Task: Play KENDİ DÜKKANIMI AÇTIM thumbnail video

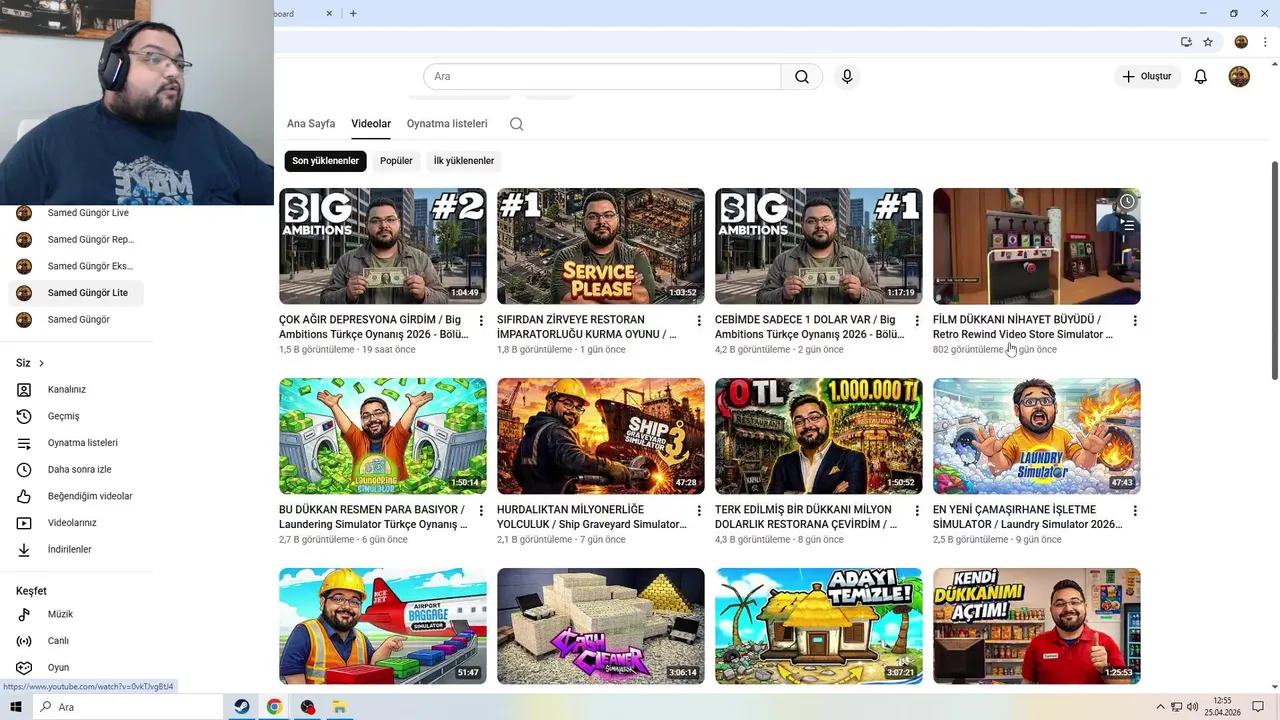Action: pos(1037,626)
